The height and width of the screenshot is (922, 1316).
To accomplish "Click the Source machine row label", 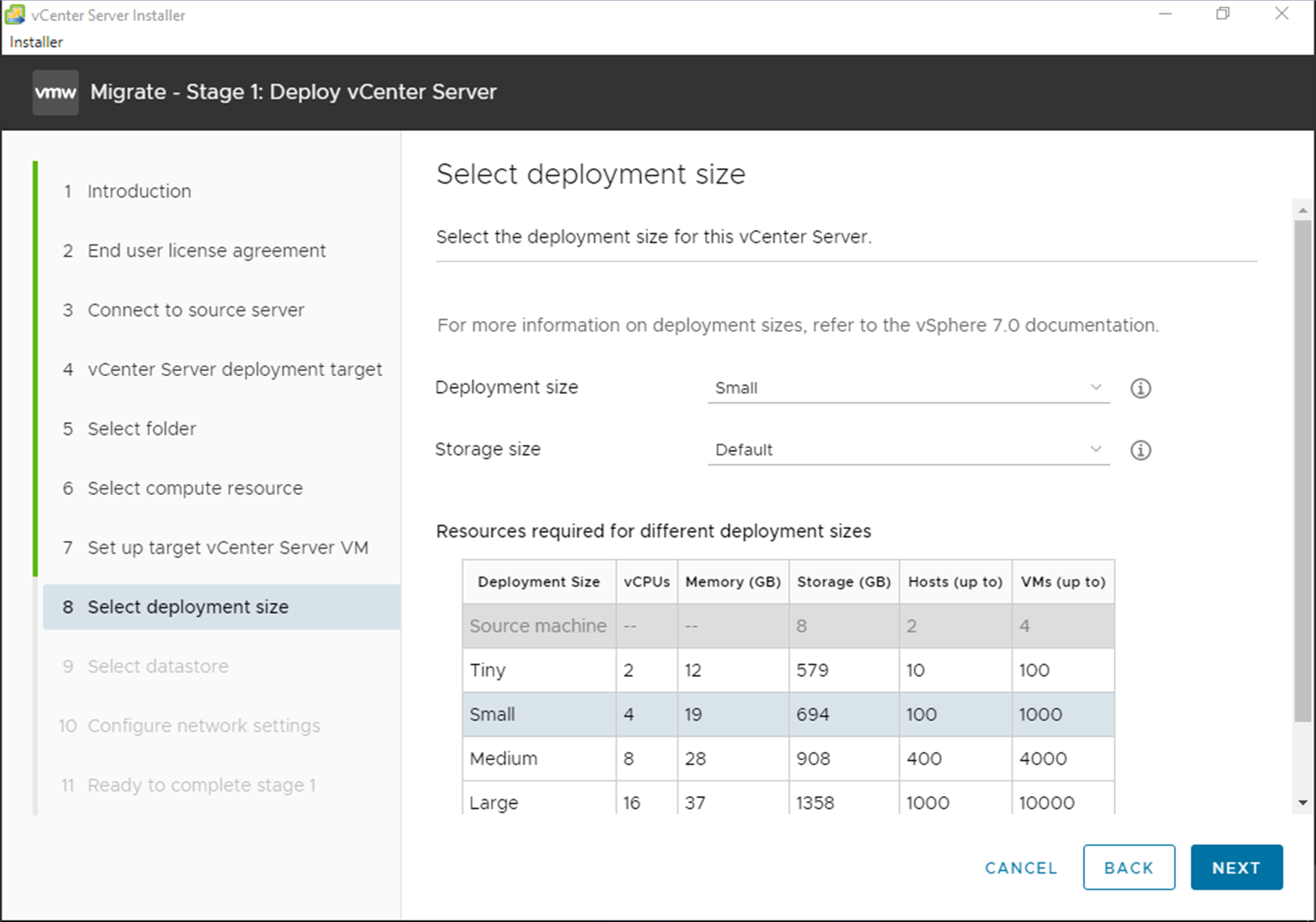I will pyautogui.click(x=538, y=626).
